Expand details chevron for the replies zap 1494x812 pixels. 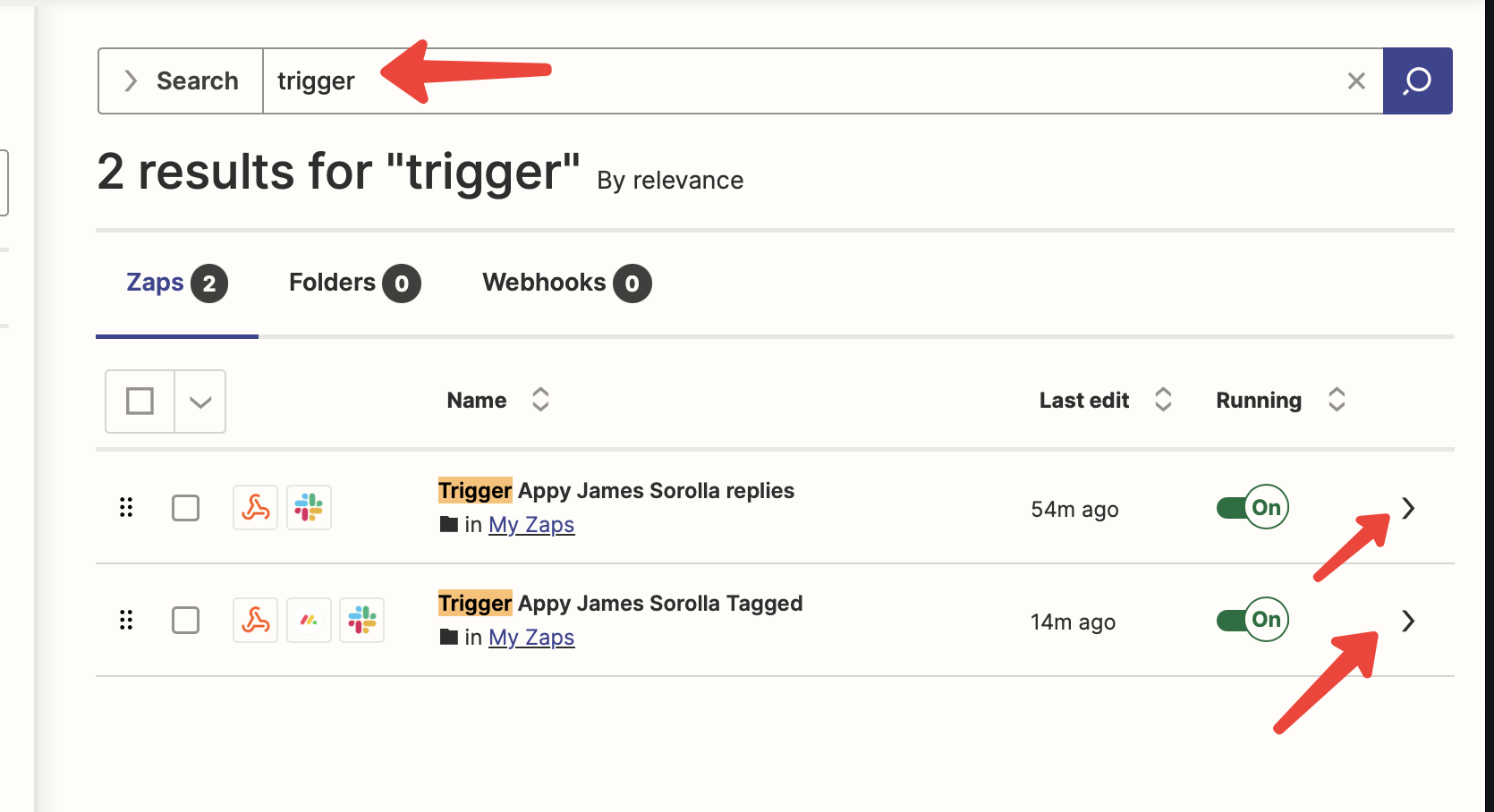click(x=1408, y=508)
